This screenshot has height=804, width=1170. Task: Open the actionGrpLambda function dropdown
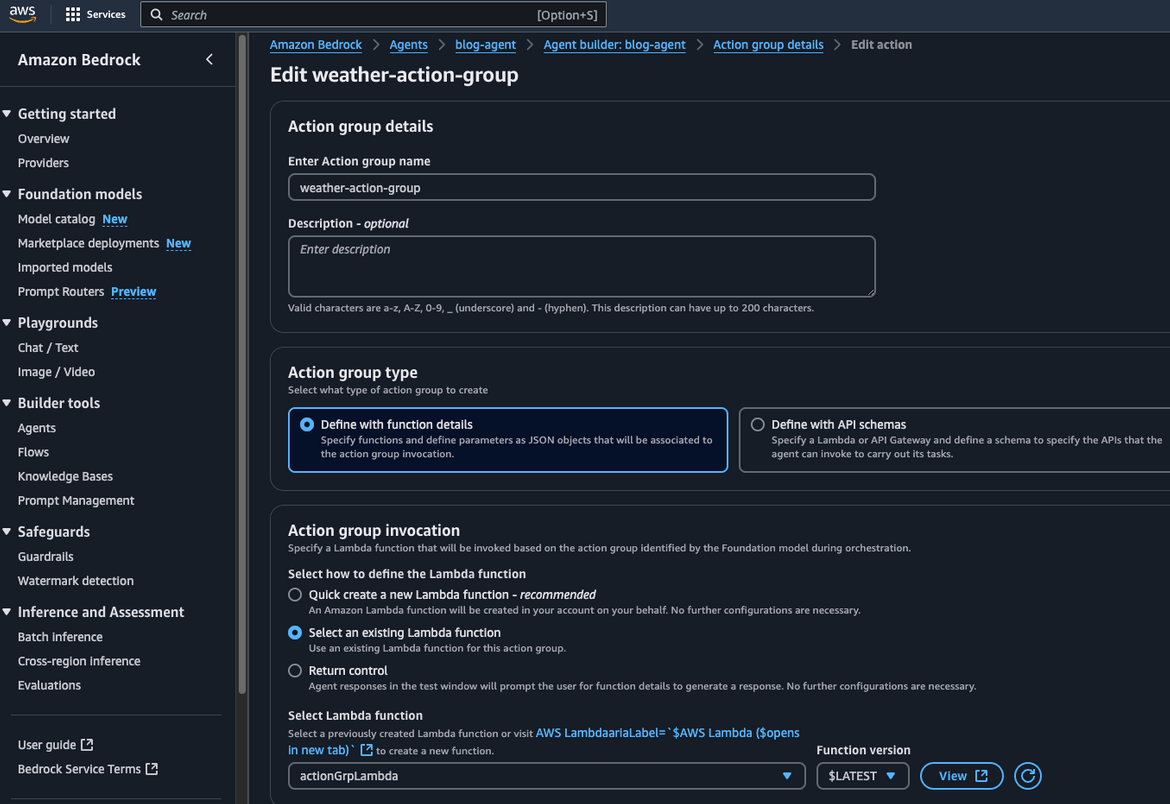coord(546,776)
